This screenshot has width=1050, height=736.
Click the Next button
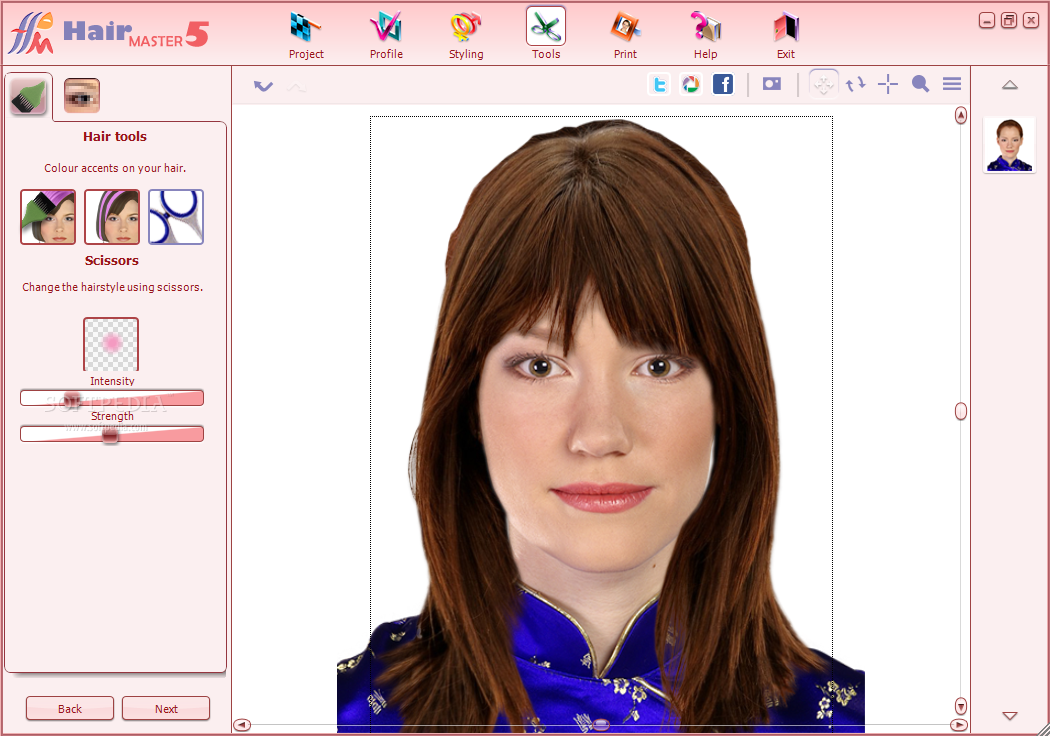(166, 709)
